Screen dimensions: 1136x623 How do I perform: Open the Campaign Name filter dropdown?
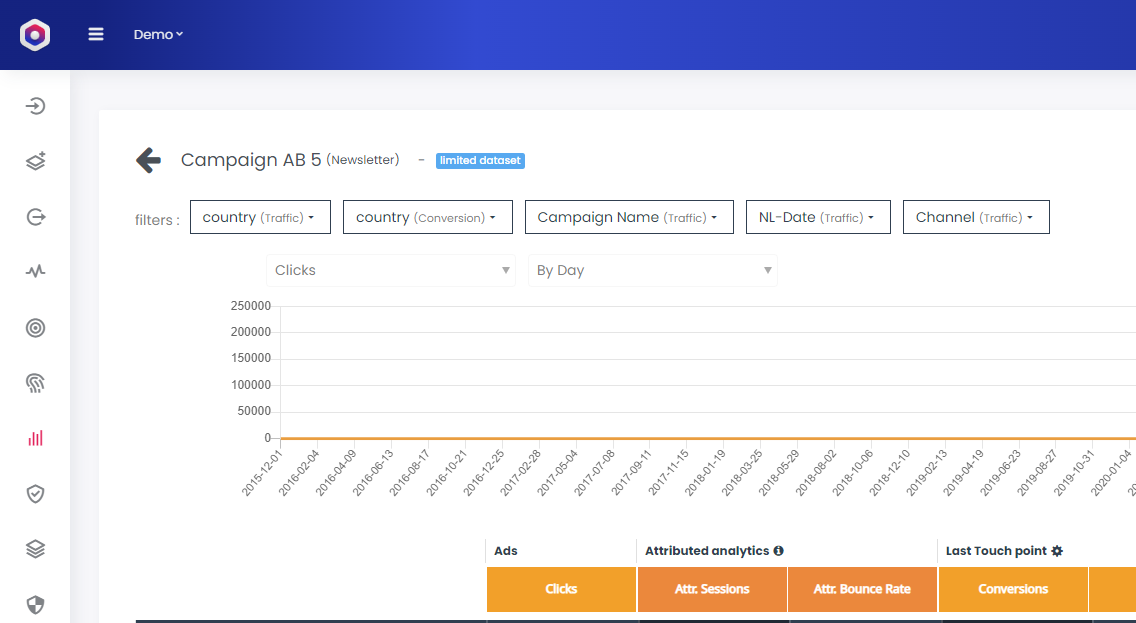tap(628, 217)
